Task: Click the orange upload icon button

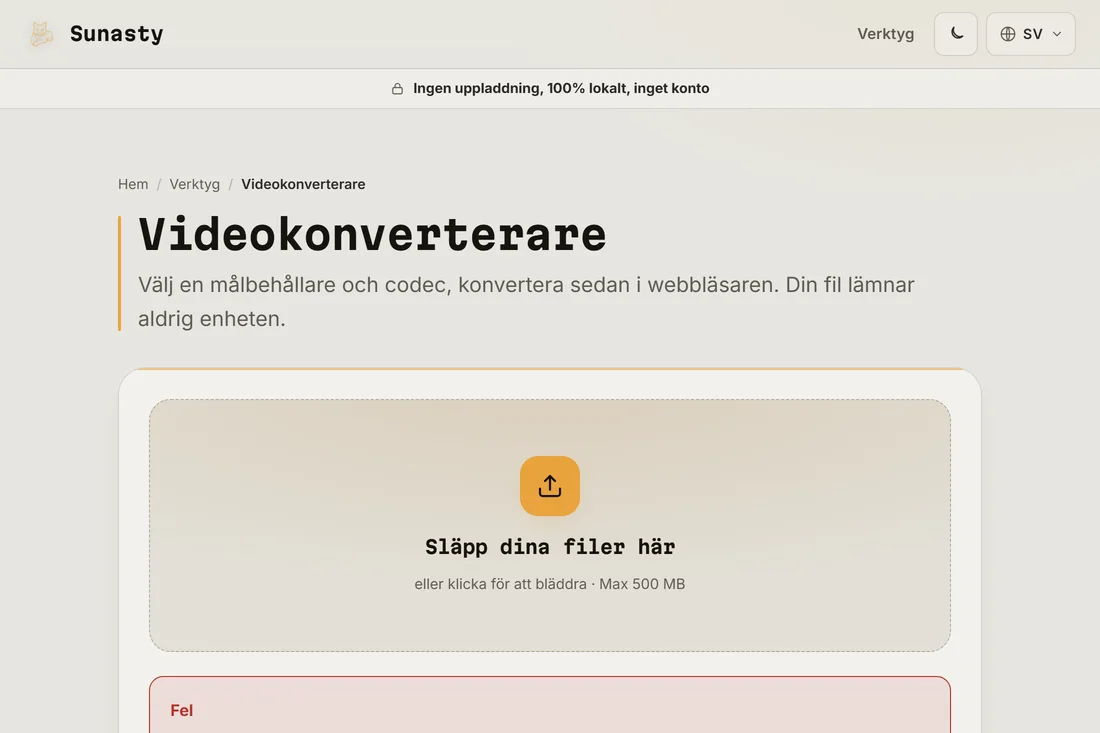Action: [550, 486]
